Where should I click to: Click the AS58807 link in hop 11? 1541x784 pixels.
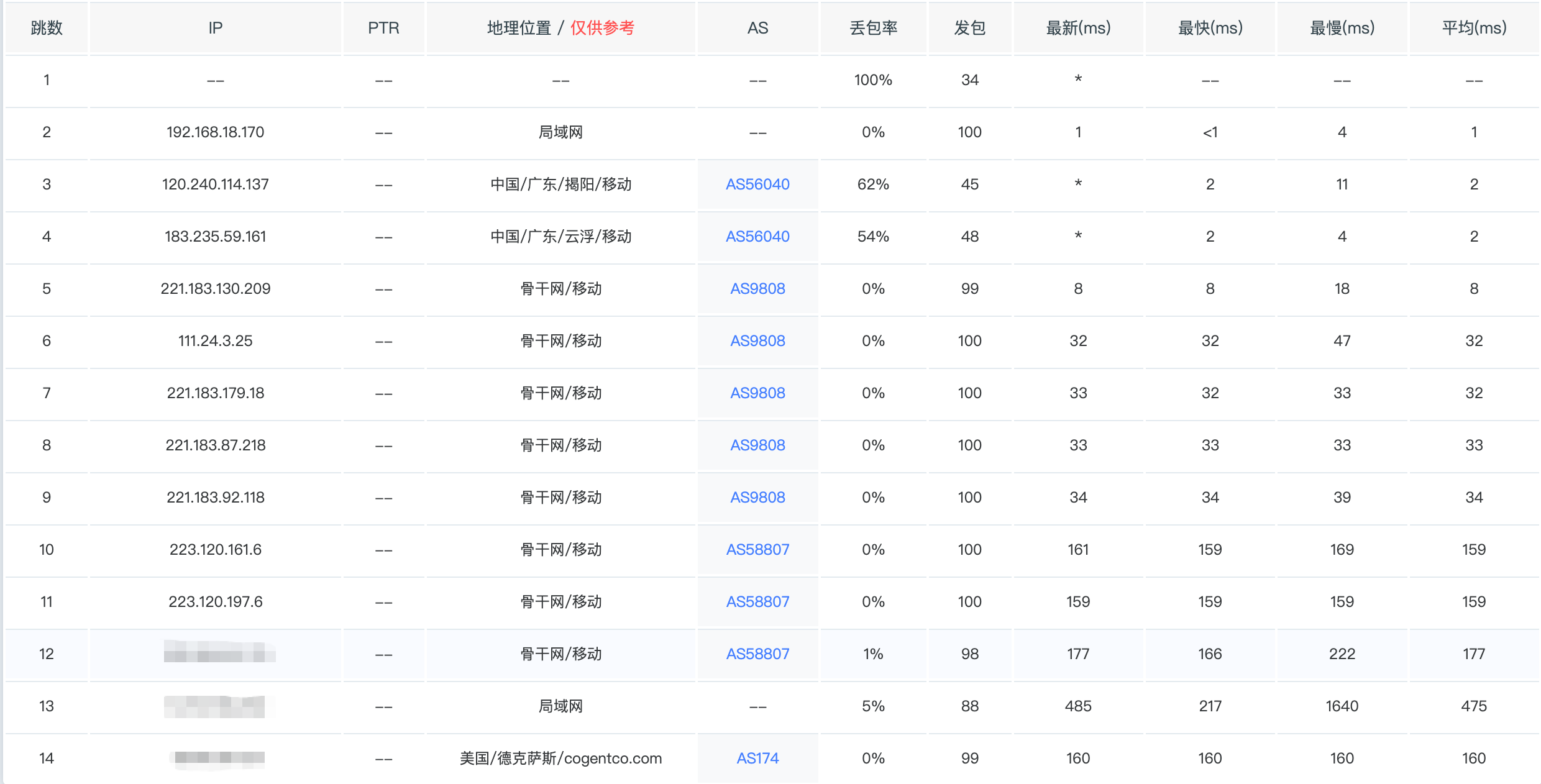757,602
